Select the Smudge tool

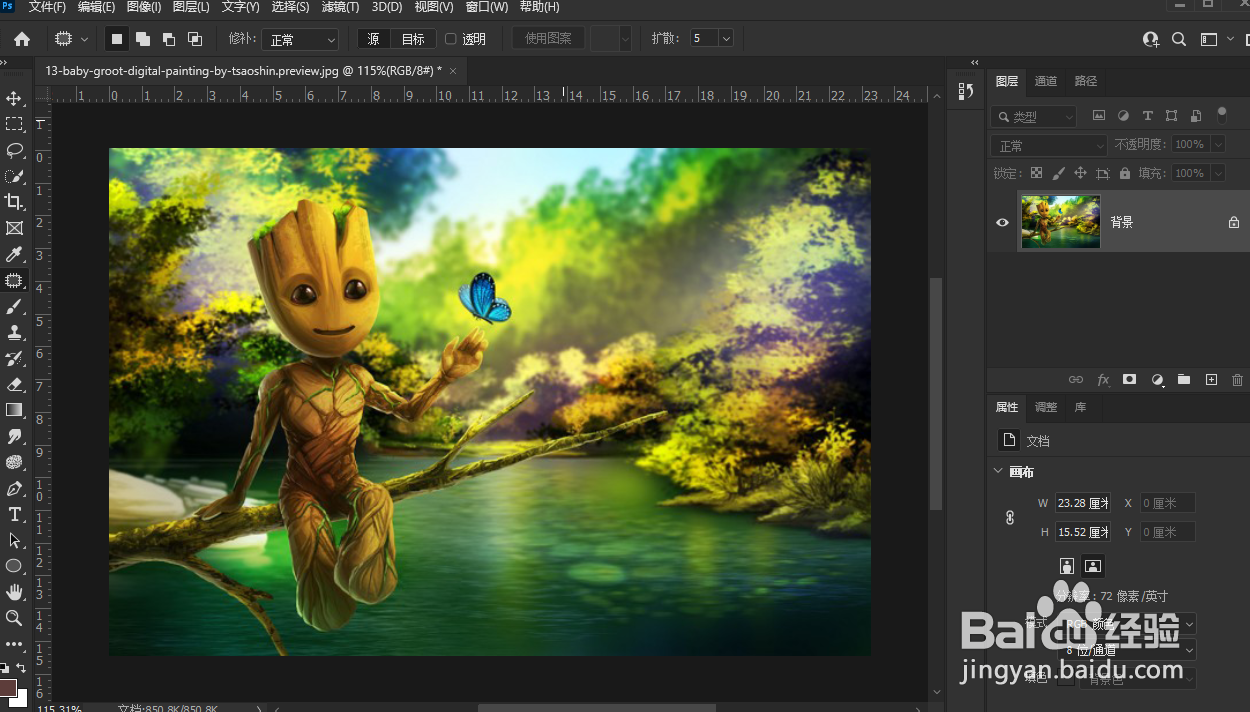point(14,436)
